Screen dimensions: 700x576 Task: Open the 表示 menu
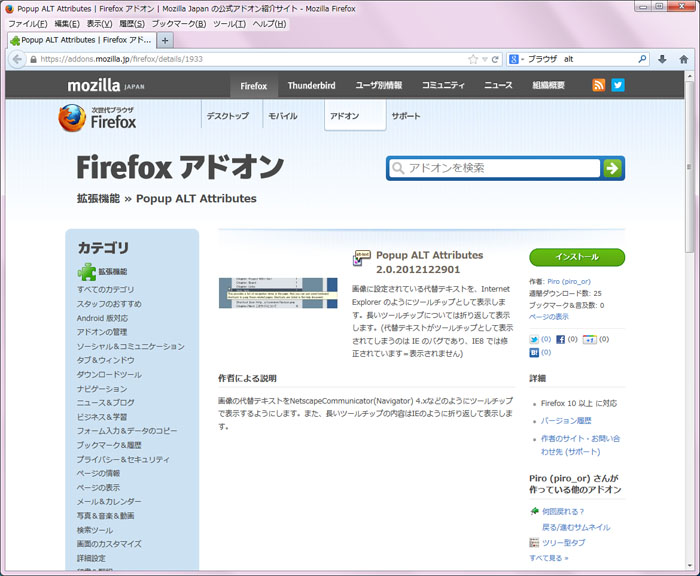(100, 24)
